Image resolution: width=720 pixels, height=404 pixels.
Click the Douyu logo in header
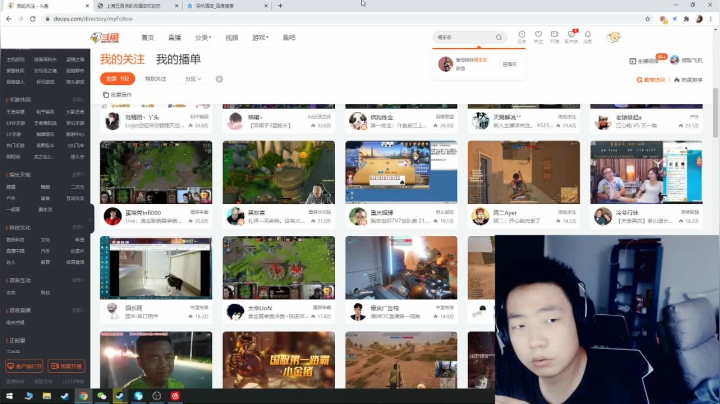(105, 38)
